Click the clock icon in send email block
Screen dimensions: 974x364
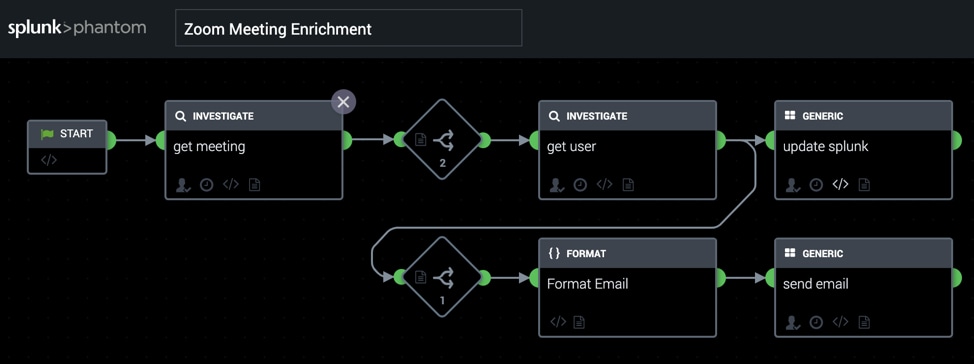816,322
